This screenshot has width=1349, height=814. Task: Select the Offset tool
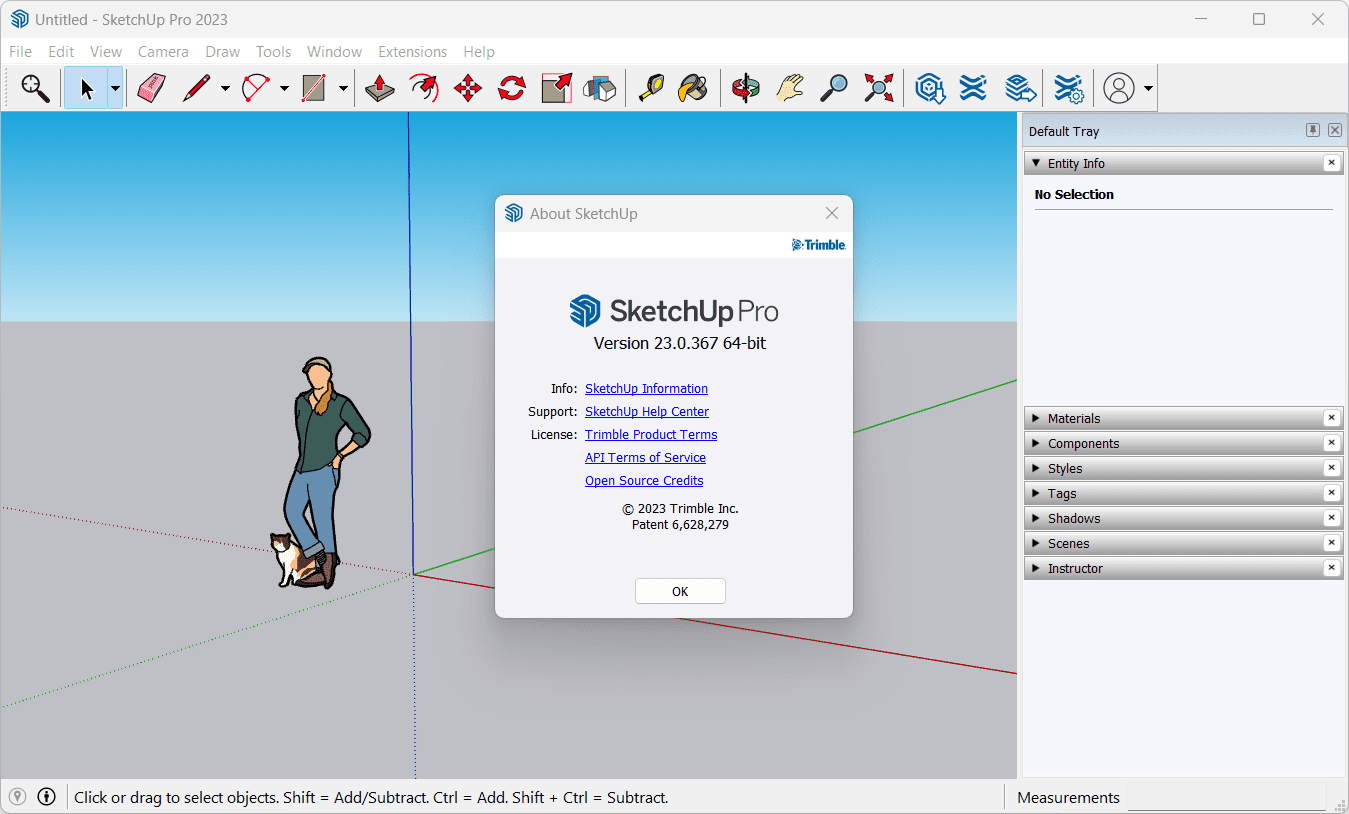point(423,89)
